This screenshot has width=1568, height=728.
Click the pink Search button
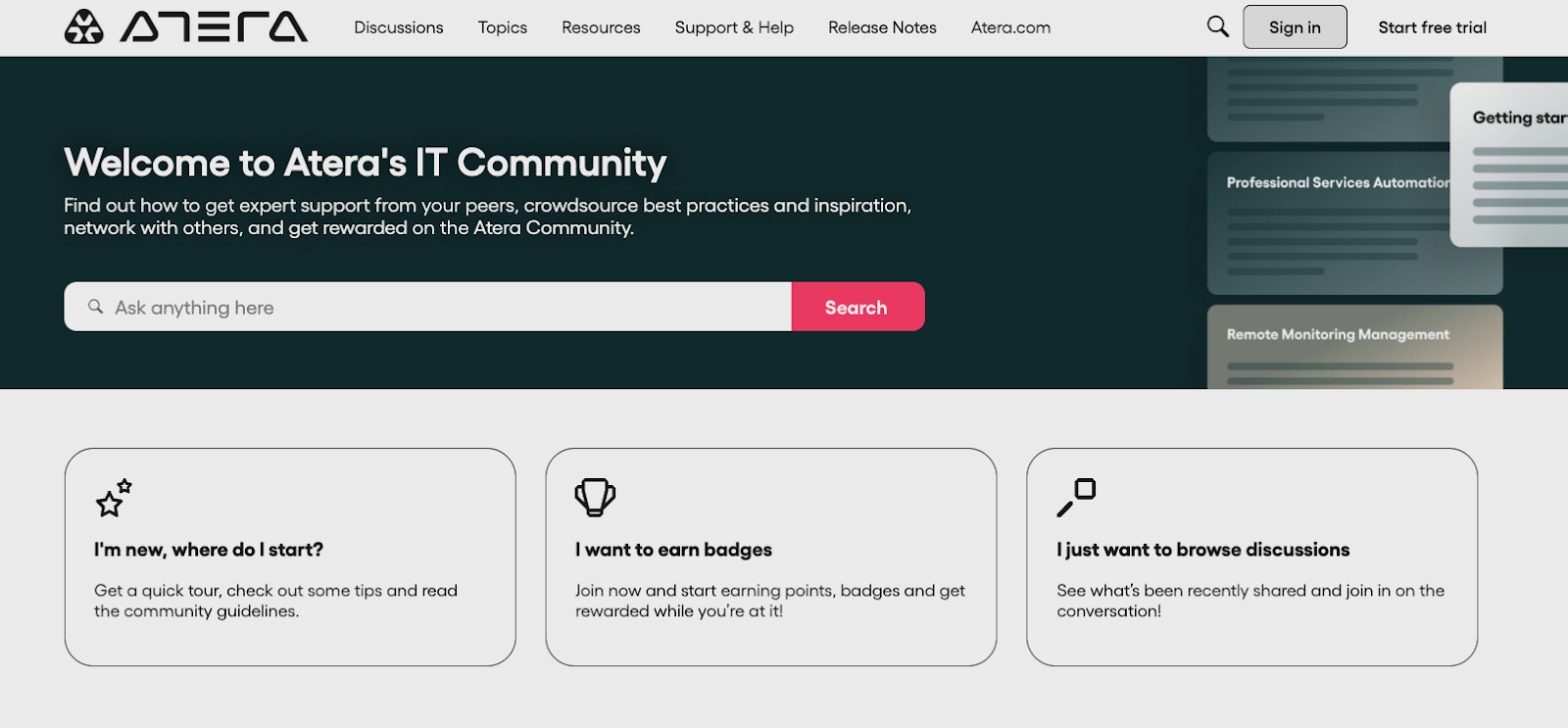(857, 307)
